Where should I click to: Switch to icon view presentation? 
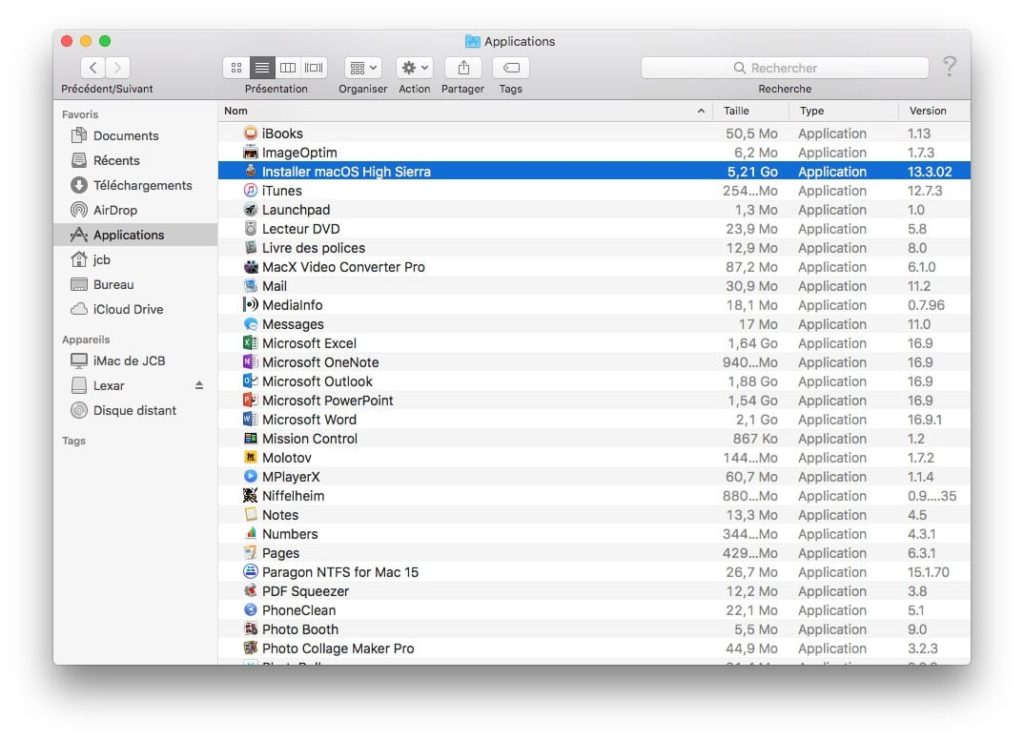(236, 67)
